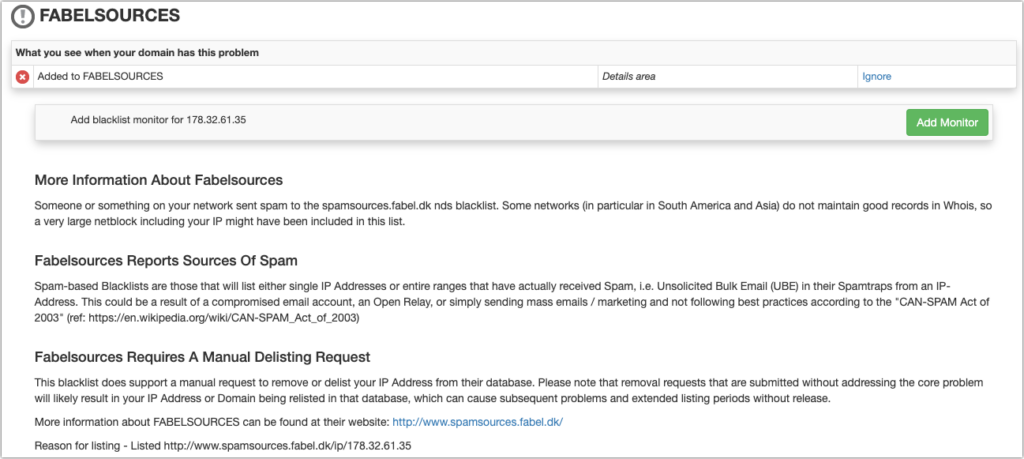Screen dimensions: 1024x459
Task: Click paragraph starting 'Spam-based Blacklists are those'
Action: (x=500, y=301)
